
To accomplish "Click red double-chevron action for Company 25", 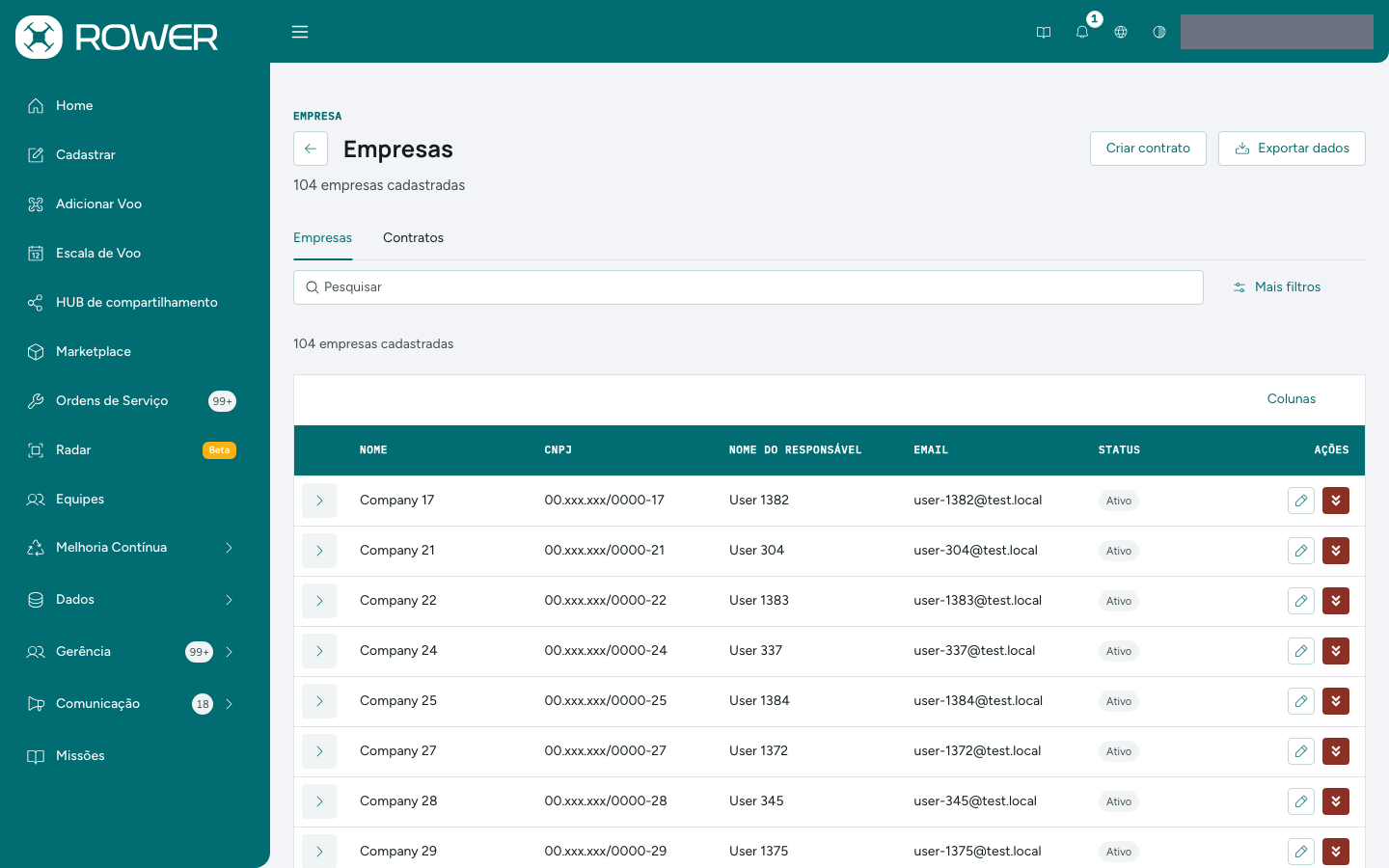I will pyautogui.click(x=1336, y=701).
